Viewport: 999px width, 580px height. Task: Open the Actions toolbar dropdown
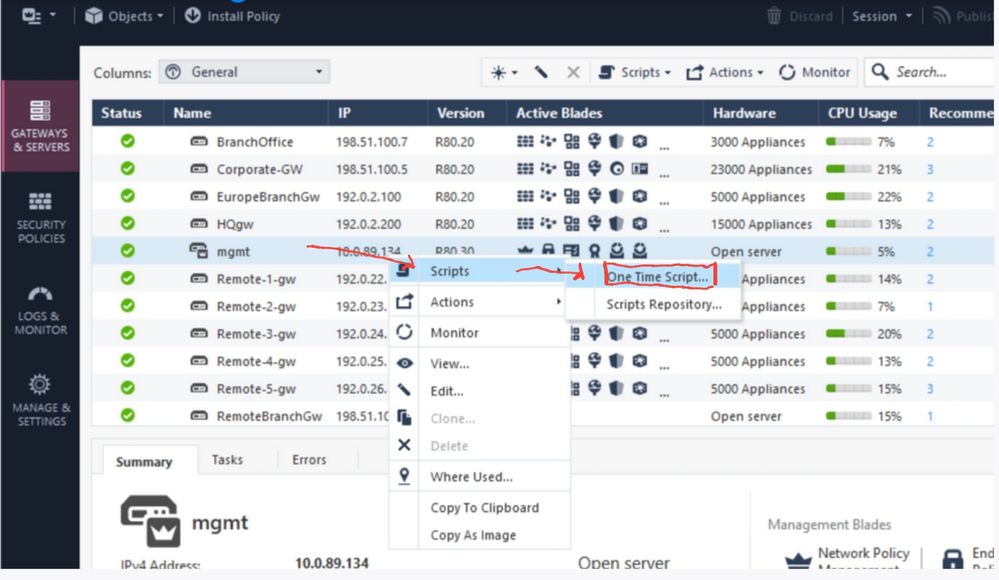point(724,72)
